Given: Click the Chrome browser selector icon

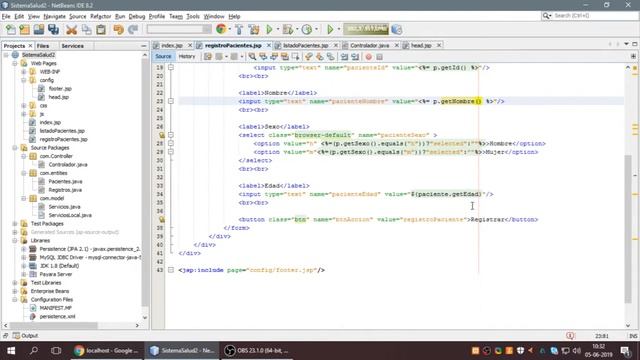Looking at the screenshot, I should coord(221,29).
